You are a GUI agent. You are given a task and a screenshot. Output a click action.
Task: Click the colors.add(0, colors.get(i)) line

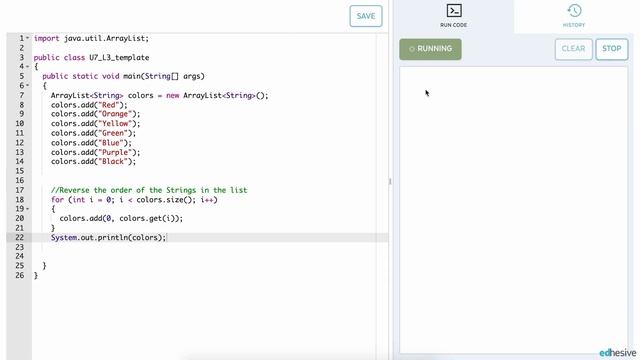pos(121,219)
